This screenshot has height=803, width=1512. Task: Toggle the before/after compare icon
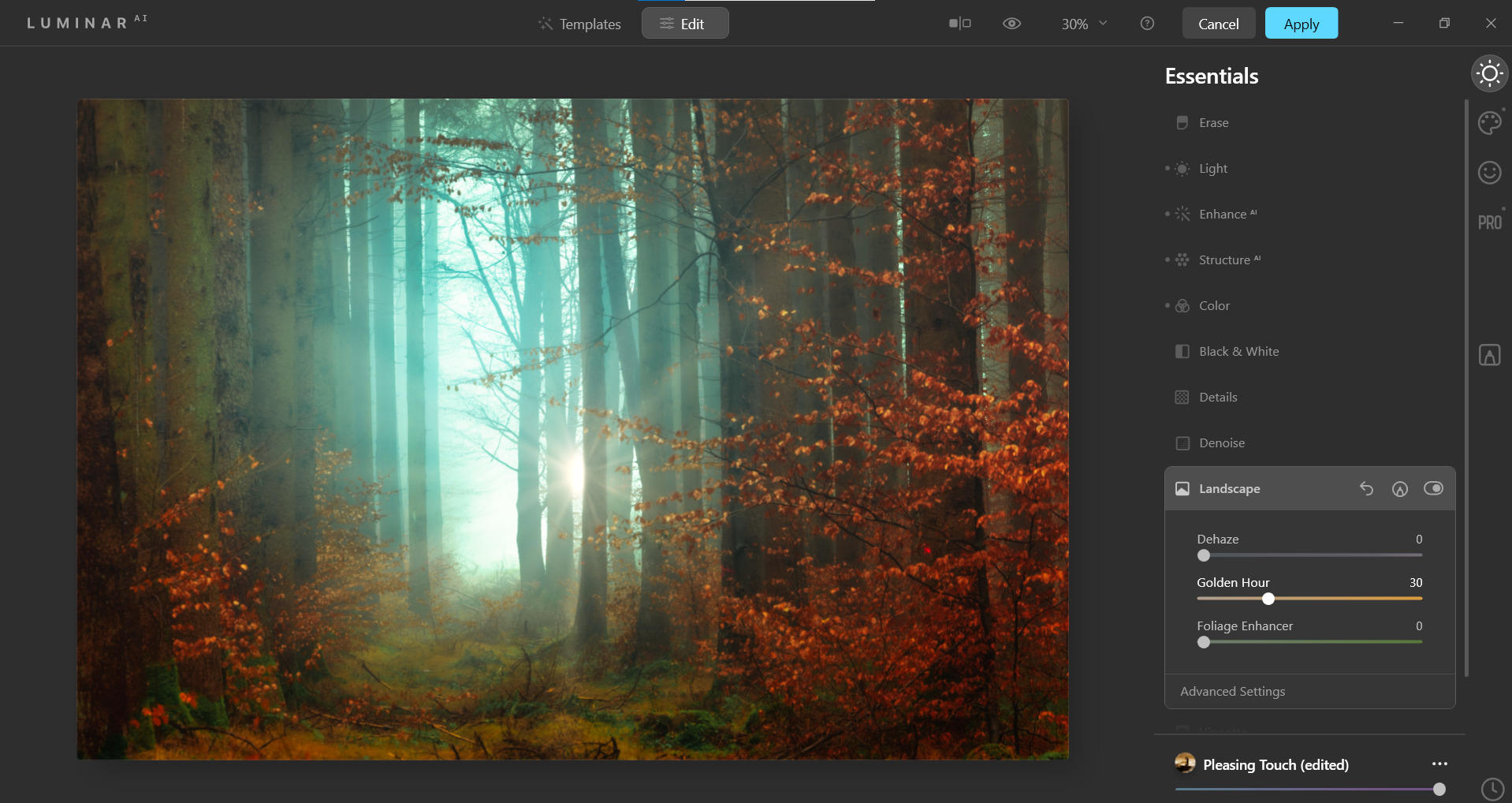click(x=959, y=24)
